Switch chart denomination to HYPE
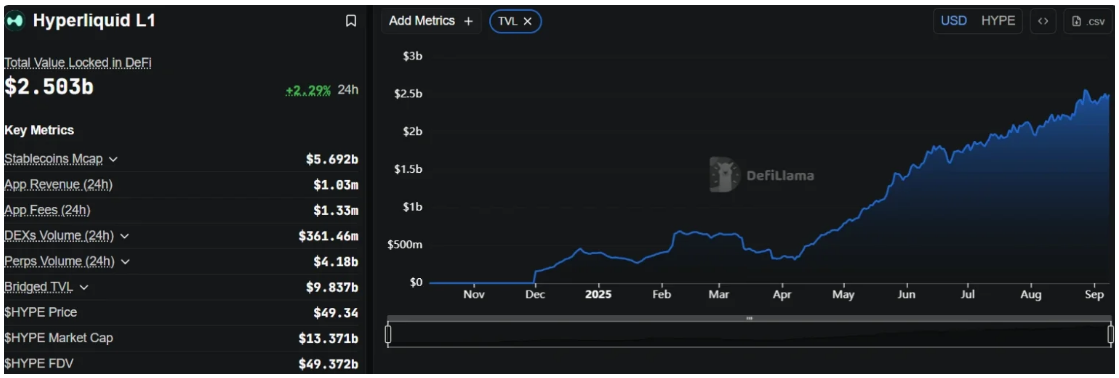 pos(998,21)
